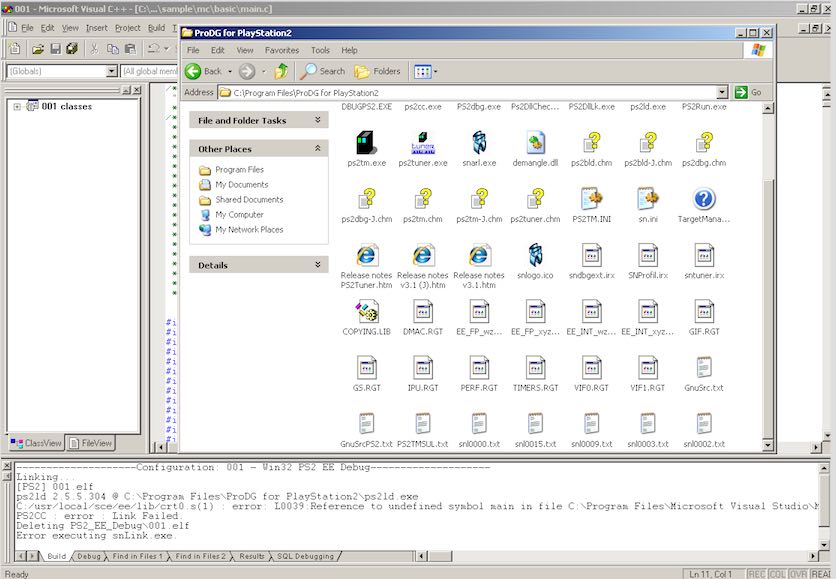Open Explorer's Help menu
The image size is (836, 579).
click(x=349, y=50)
